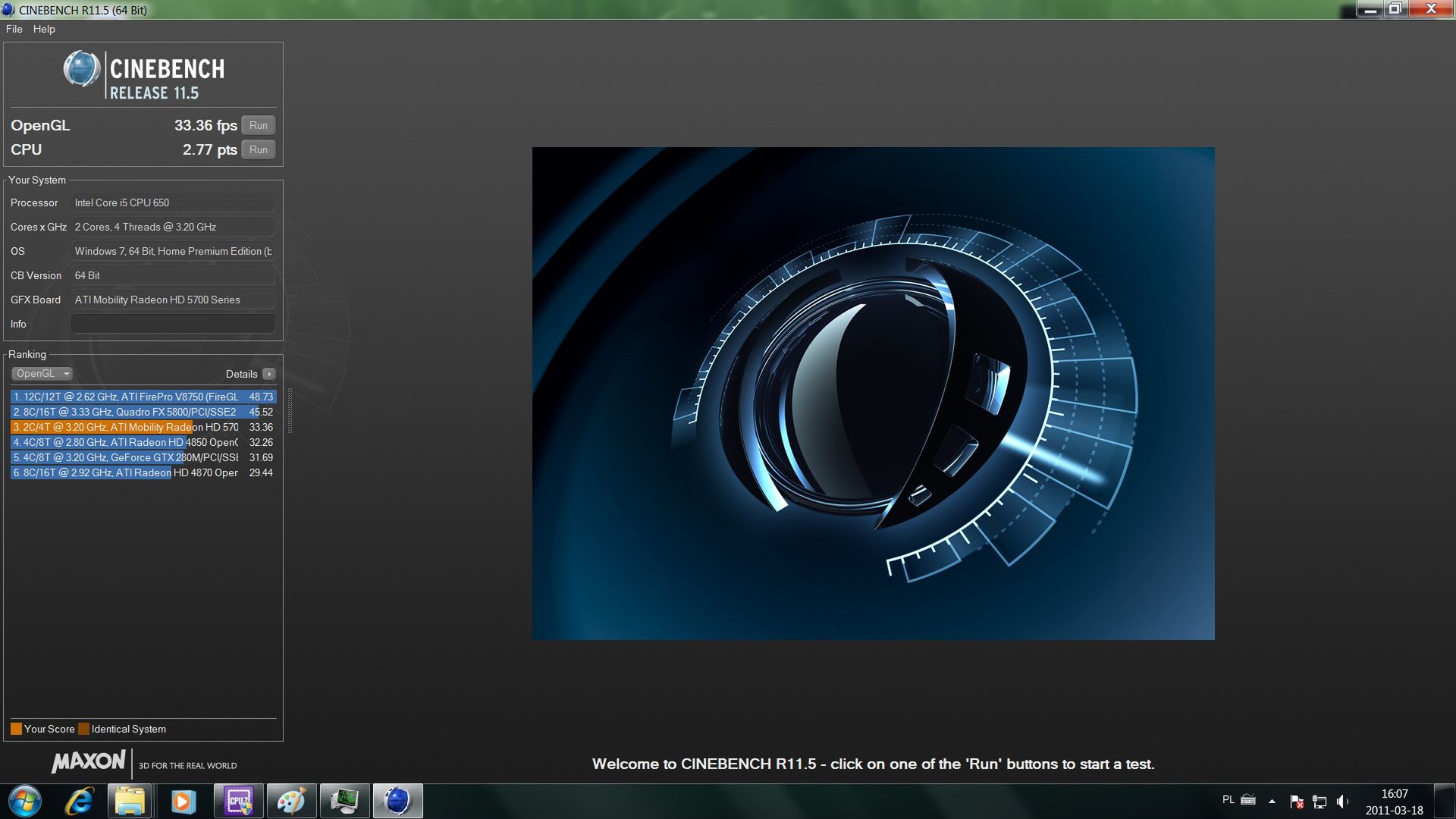
Task: Show hidden system tray icons arrow
Action: click(x=1272, y=801)
